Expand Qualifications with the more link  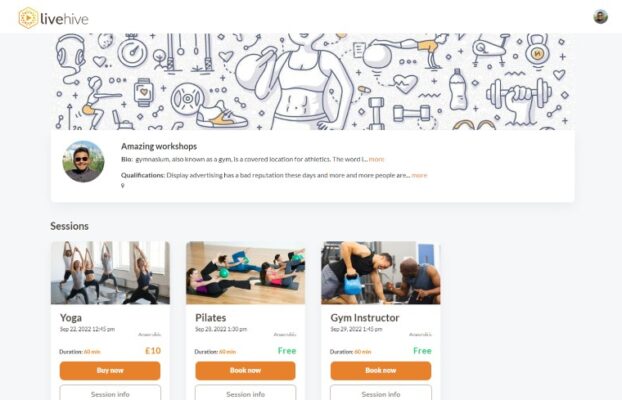(x=419, y=175)
